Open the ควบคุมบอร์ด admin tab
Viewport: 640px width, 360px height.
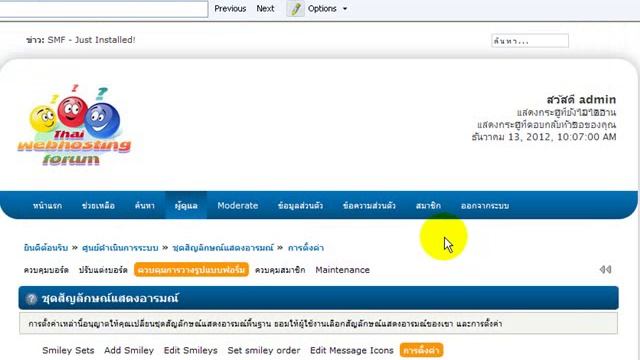click(x=46, y=270)
